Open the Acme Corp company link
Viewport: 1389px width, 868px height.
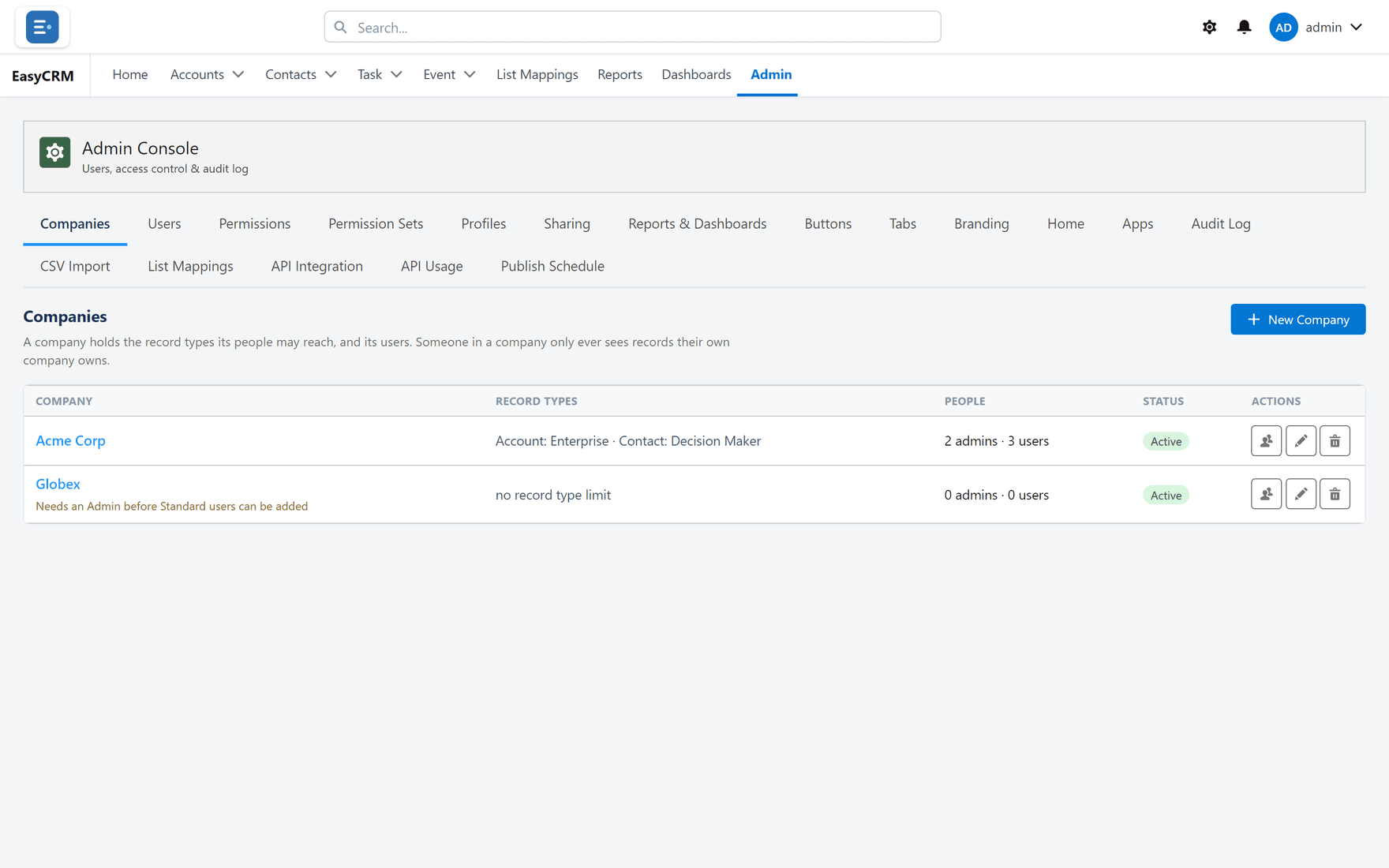[x=70, y=440]
